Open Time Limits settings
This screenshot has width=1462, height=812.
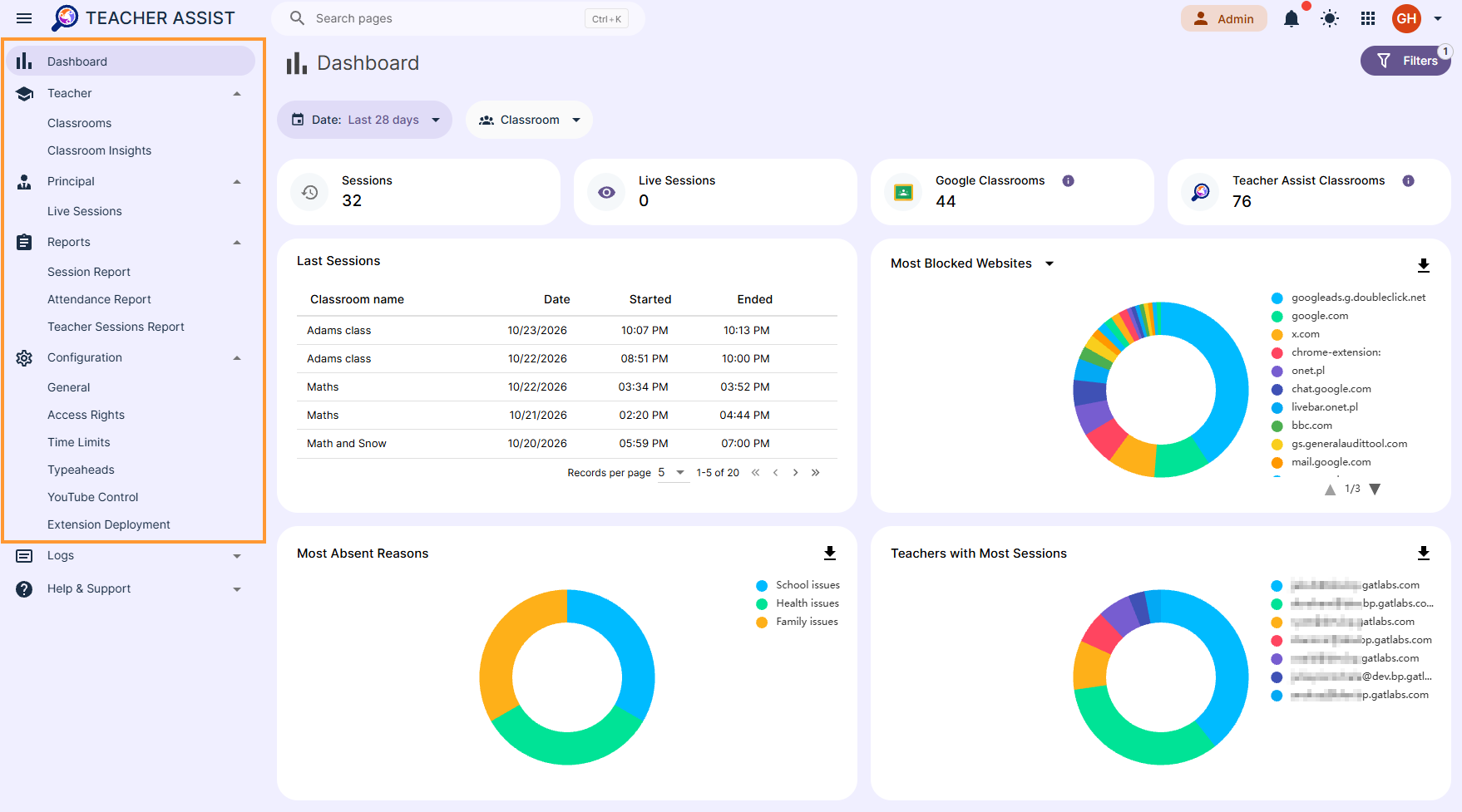click(x=78, y=442)
